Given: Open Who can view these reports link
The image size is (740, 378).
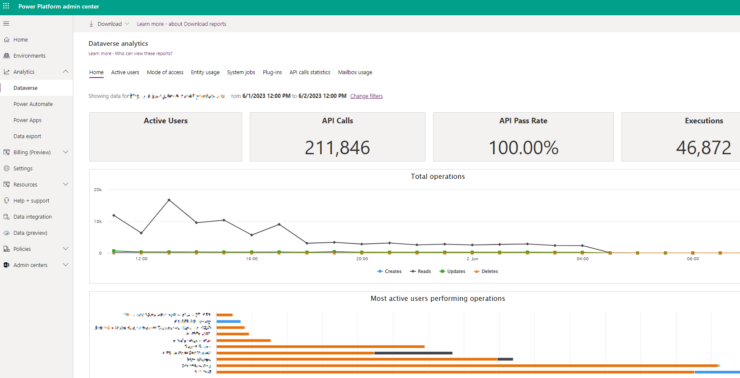Looking at the screenshot, I should pyautogui.click(x=130, y=53).
